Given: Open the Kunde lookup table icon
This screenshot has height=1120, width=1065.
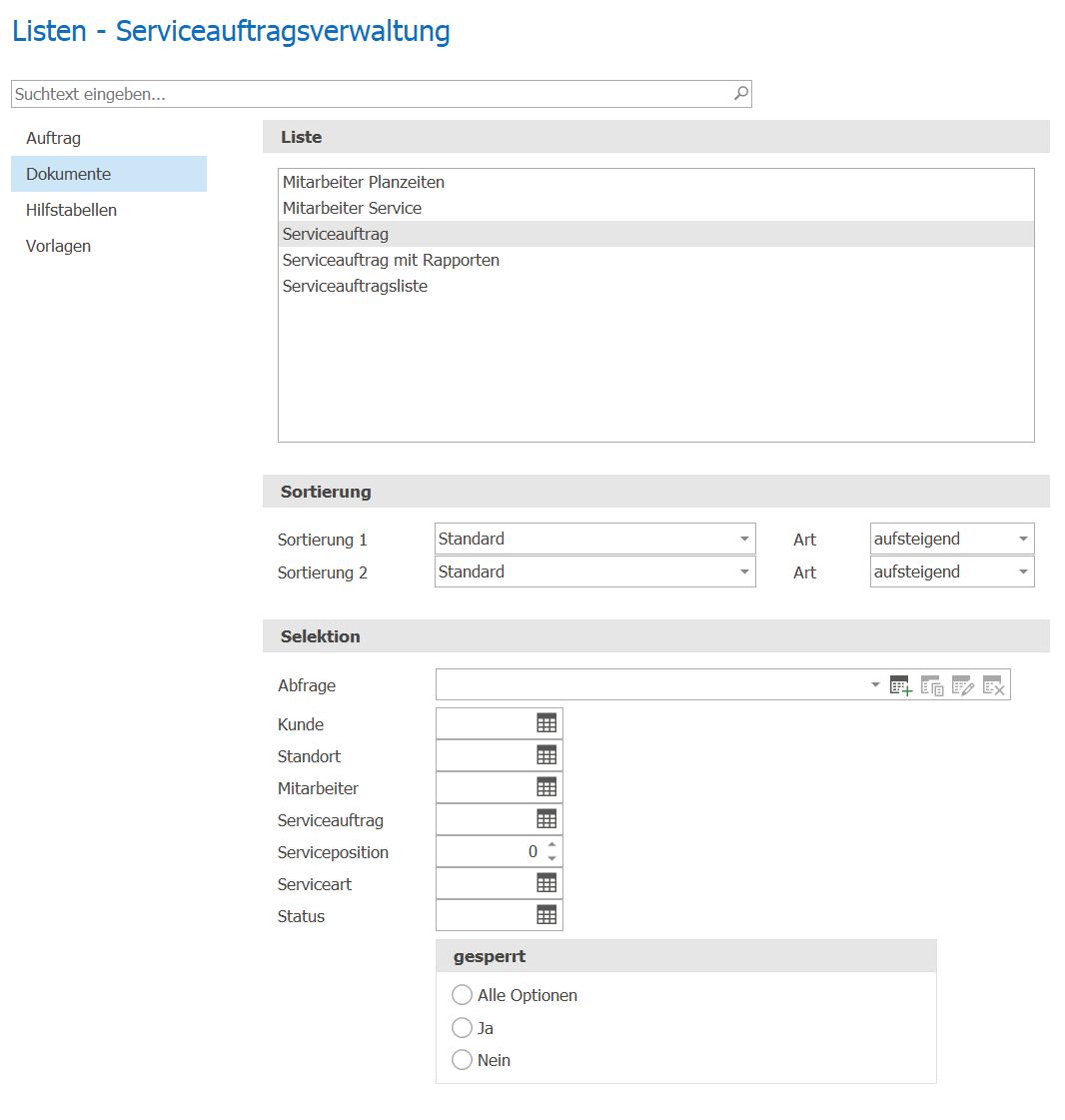Looking at the screenshot, I should [x=546, y=723].
